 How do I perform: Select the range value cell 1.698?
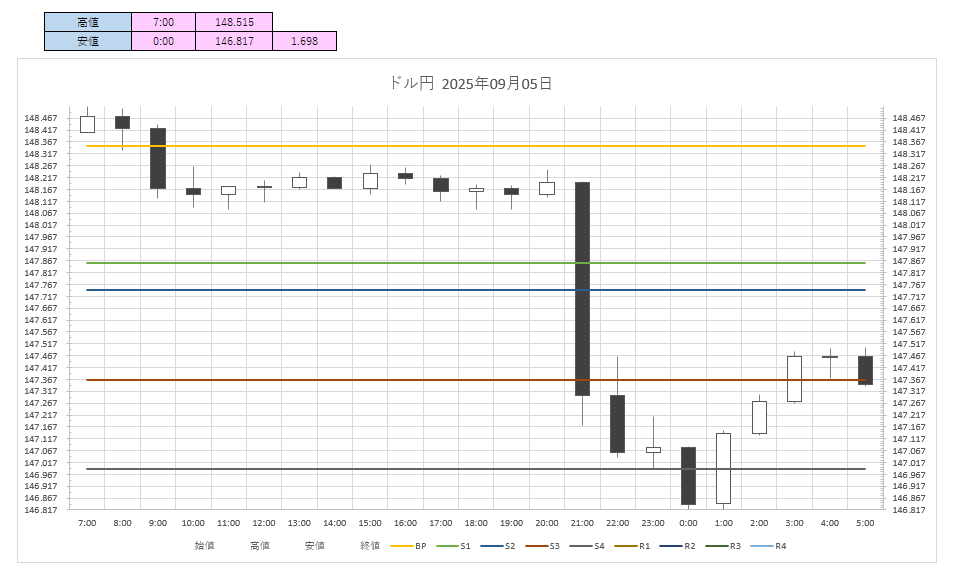(x=304, y=41)
